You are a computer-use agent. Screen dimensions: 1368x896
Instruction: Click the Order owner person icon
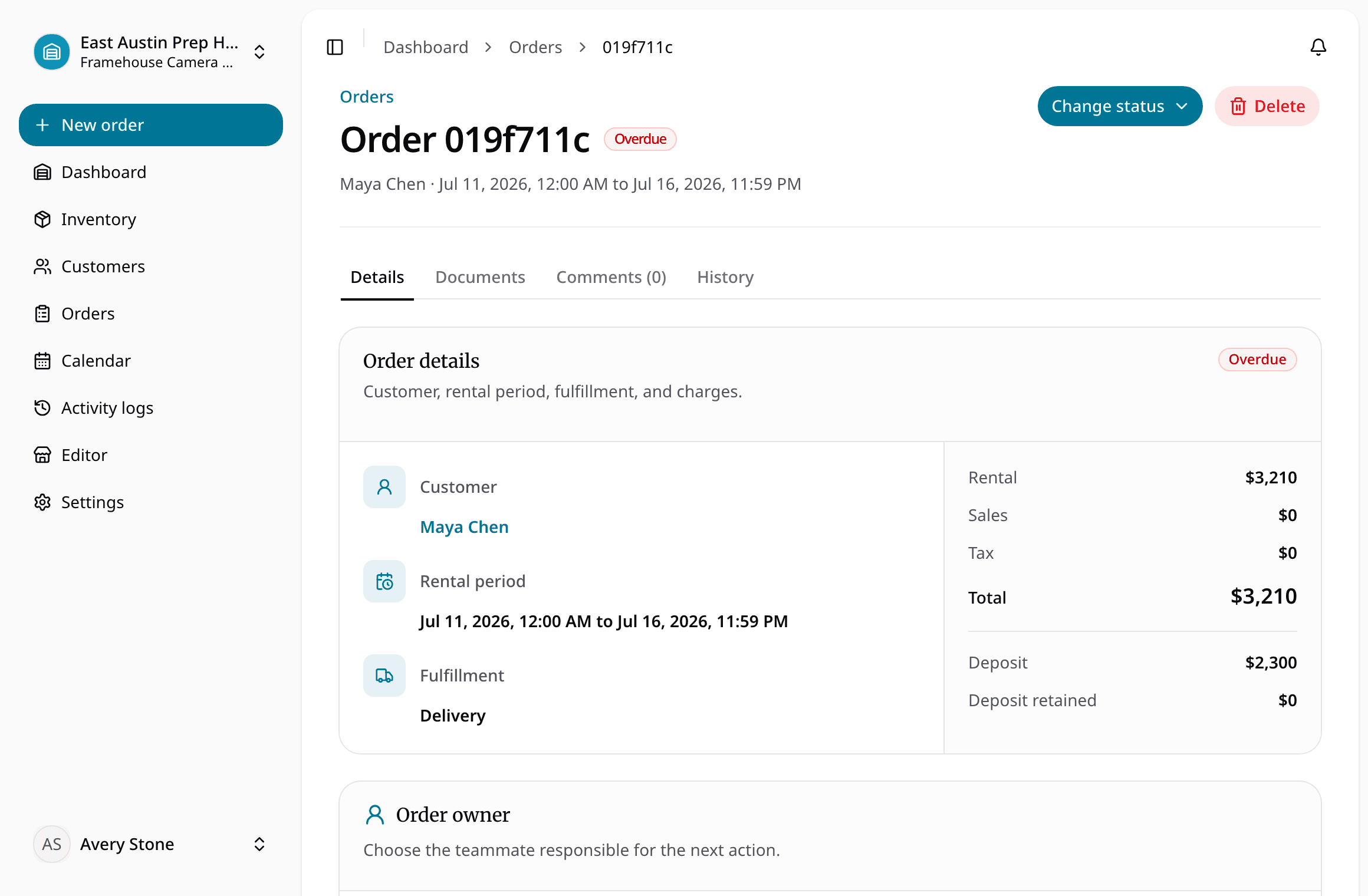(x=375, y=815)
